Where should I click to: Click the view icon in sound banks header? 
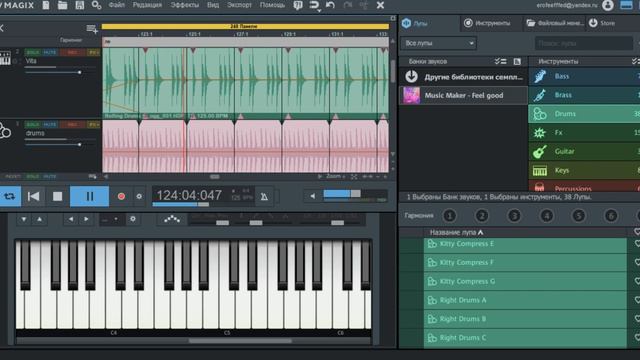[517, 61]
